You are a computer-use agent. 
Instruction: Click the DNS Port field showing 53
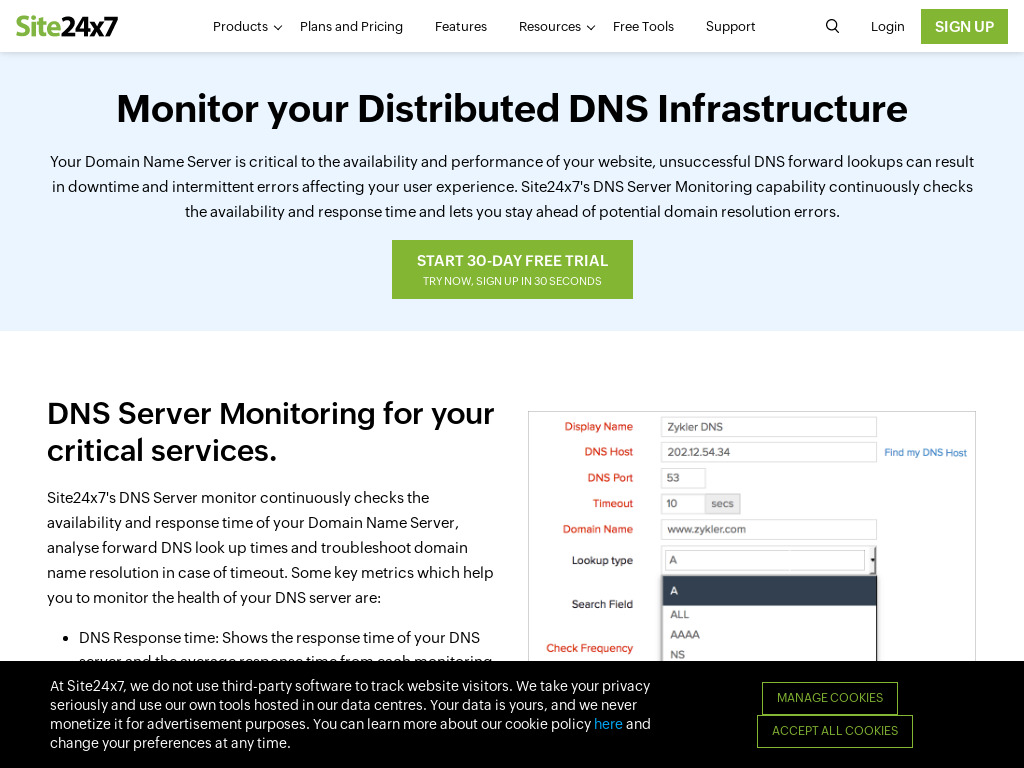coord(683,477)
